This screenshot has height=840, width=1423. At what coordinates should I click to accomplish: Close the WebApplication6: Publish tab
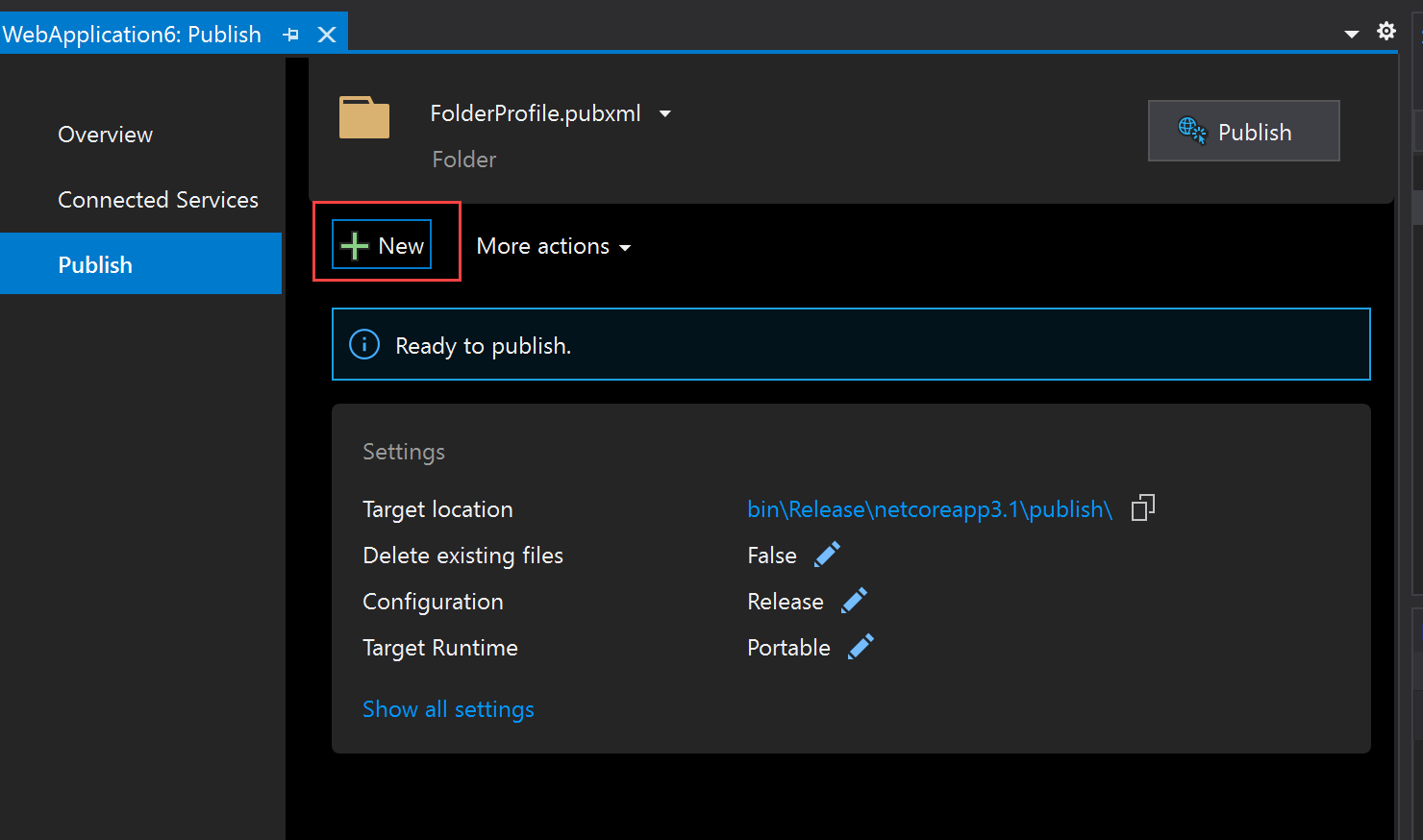pyautogui.click(x=327, y=35)
